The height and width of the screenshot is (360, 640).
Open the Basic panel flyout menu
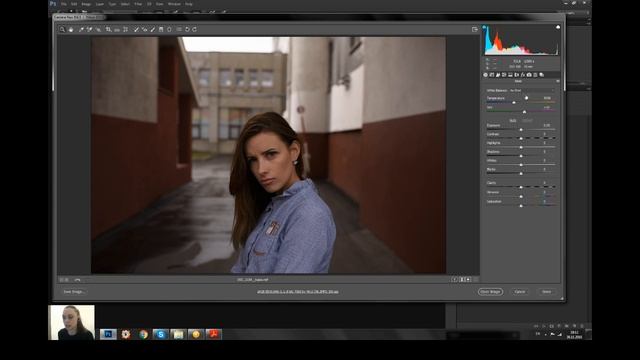coord(558,81)
